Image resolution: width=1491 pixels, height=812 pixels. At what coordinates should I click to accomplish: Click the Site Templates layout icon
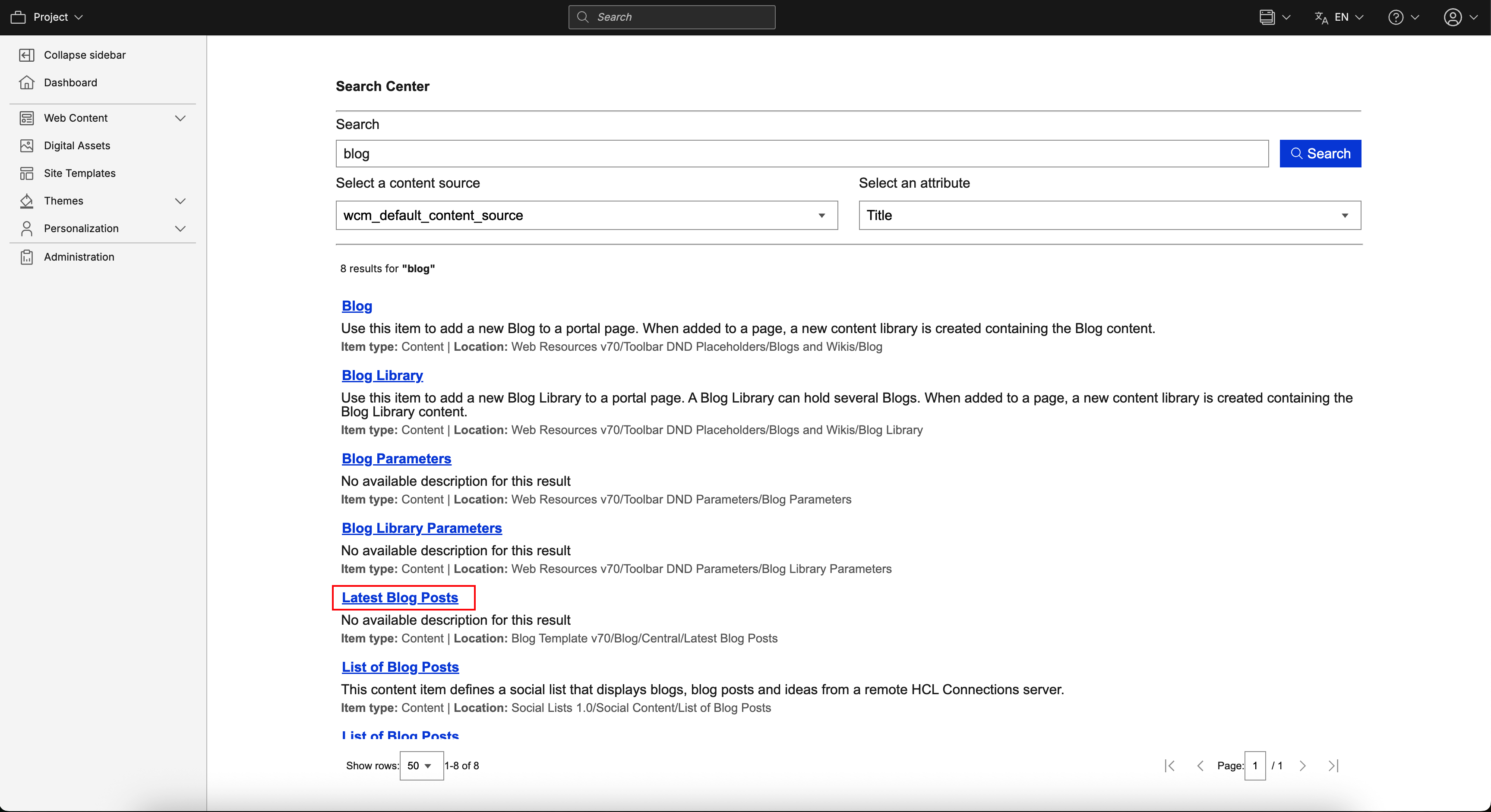click(x=27, y=173)
